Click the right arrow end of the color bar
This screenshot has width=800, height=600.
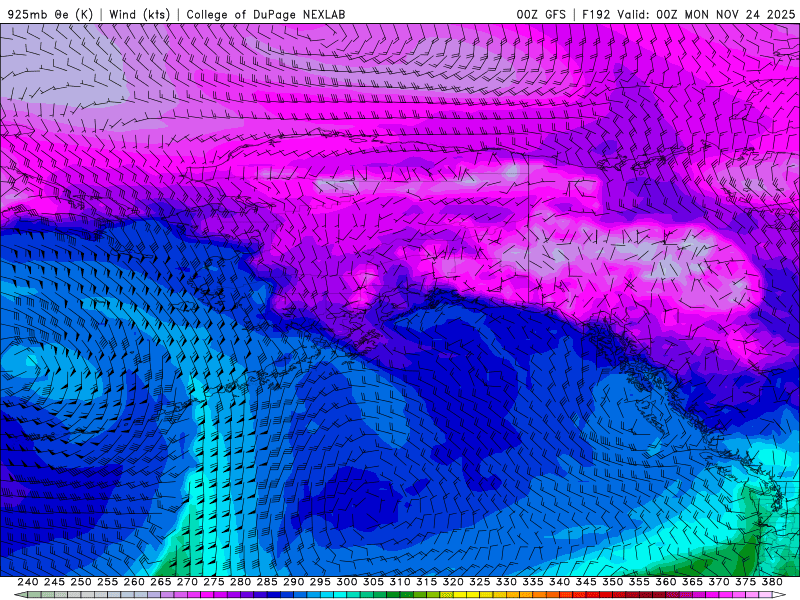tap(780, 595)
